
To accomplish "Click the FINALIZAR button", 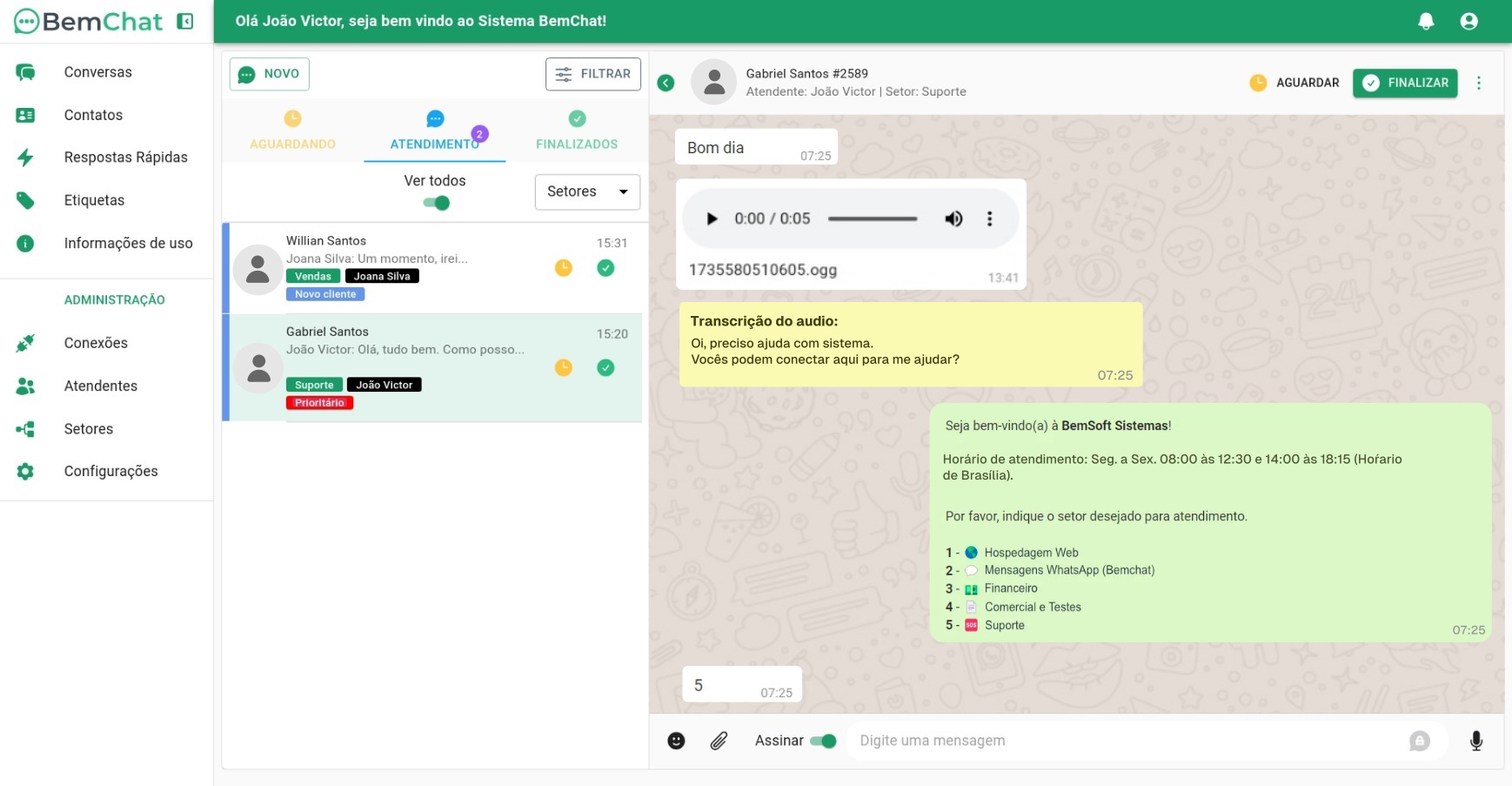I will pos(1405,83).
